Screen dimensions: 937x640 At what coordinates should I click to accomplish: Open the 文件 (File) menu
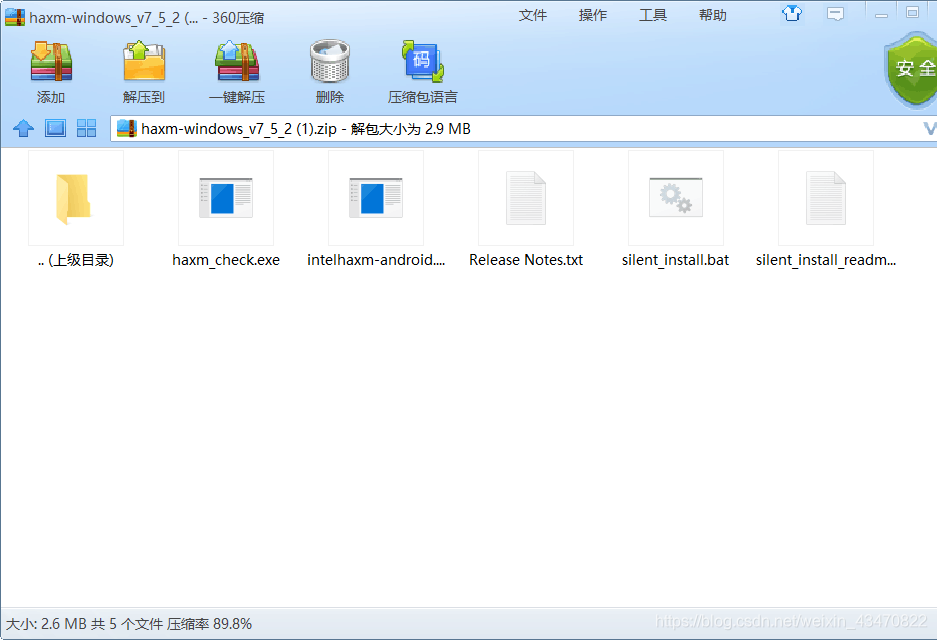click(x=534, y=14)
